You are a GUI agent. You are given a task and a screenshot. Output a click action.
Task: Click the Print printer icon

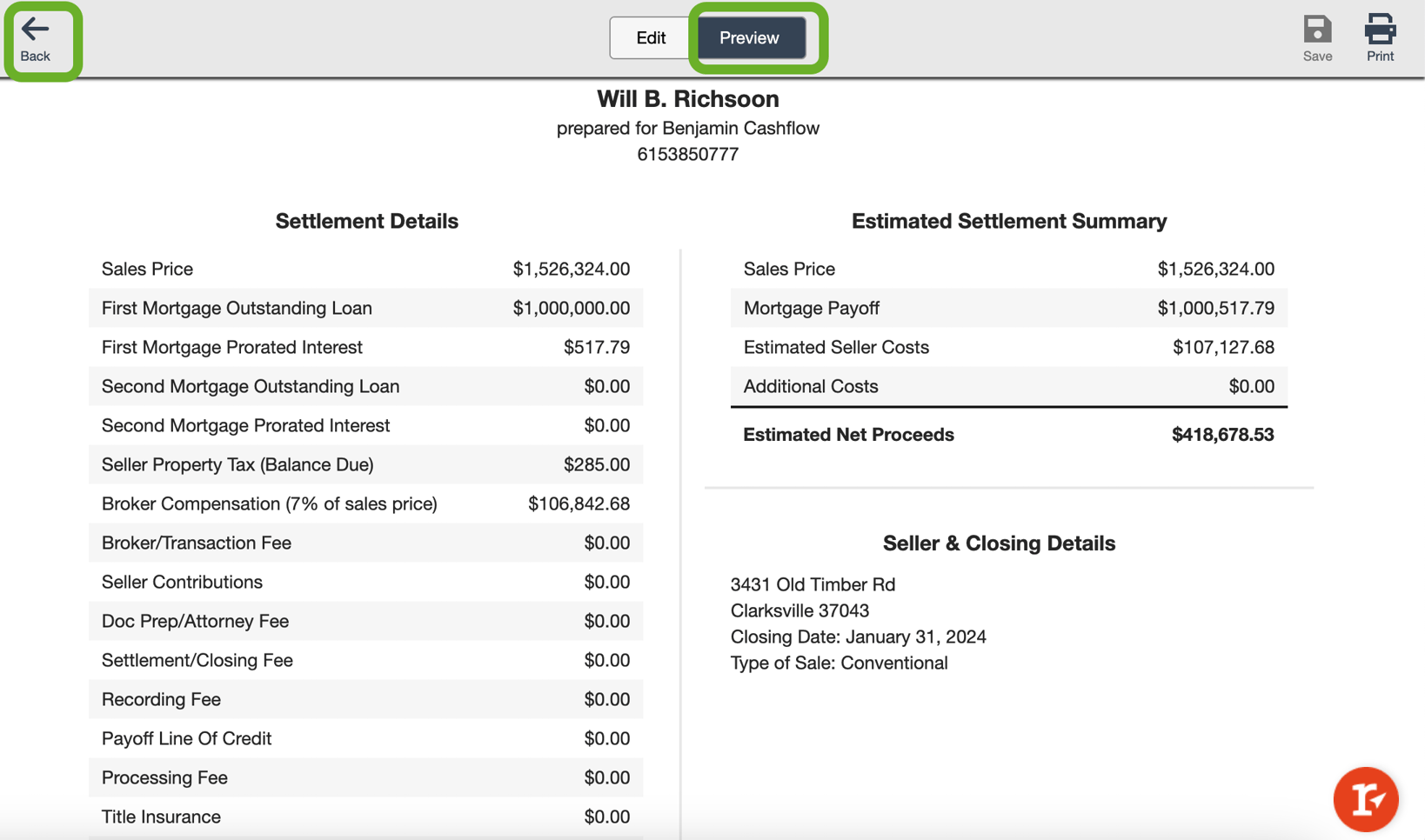pos(1380,30)
